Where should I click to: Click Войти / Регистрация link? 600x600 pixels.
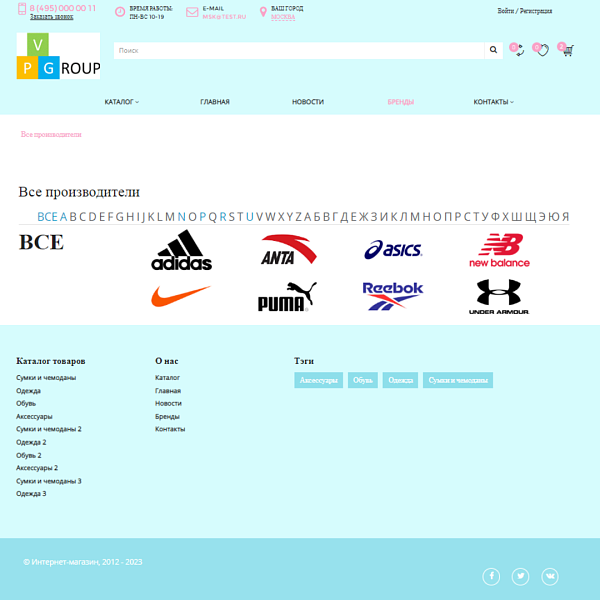(525, 11)
